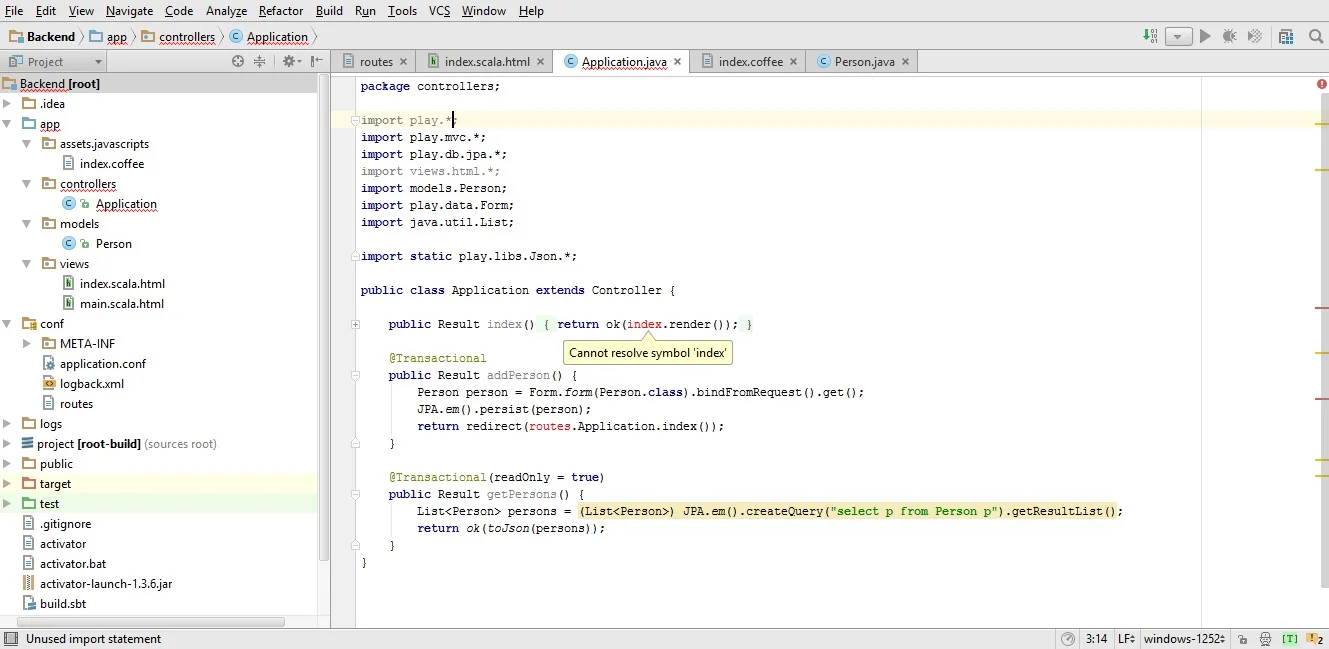Click the controllers breadcrumb in navigation bar
This screenshot has height=649, width=1329.
(187, 37)
